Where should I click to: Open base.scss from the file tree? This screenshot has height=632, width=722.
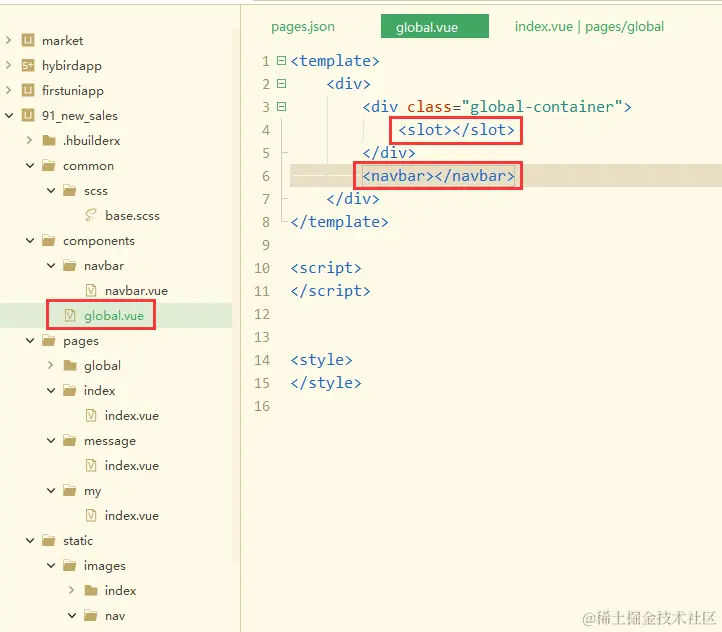[x=133, y=215]
